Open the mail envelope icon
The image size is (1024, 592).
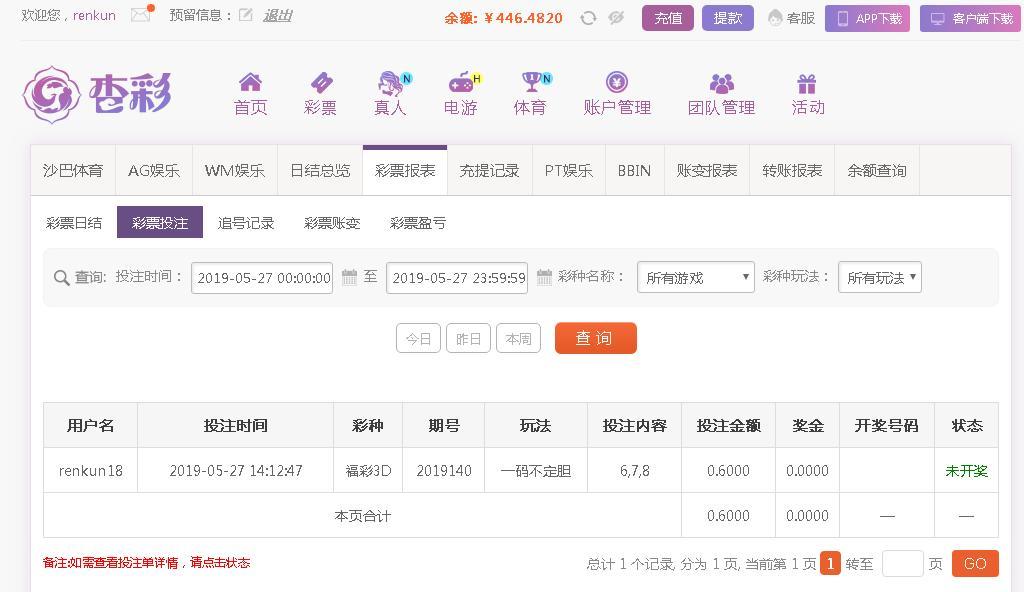click(140, 14)
